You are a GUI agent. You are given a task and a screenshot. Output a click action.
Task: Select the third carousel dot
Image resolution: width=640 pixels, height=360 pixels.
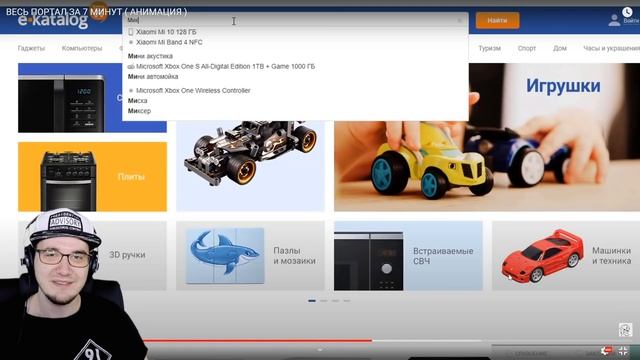335,301
